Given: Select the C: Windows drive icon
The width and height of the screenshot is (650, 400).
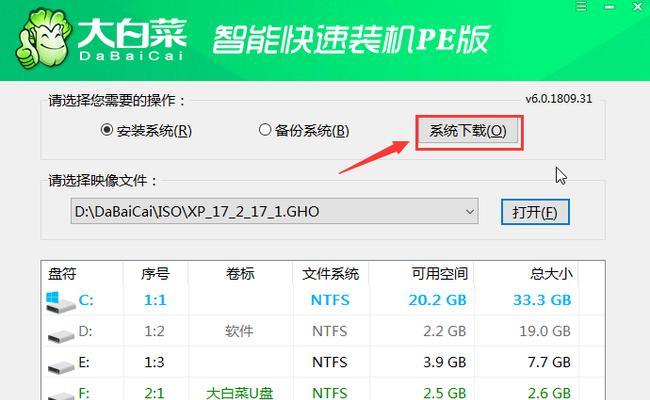Looking at the screenshot, I should tap(61, 301).
